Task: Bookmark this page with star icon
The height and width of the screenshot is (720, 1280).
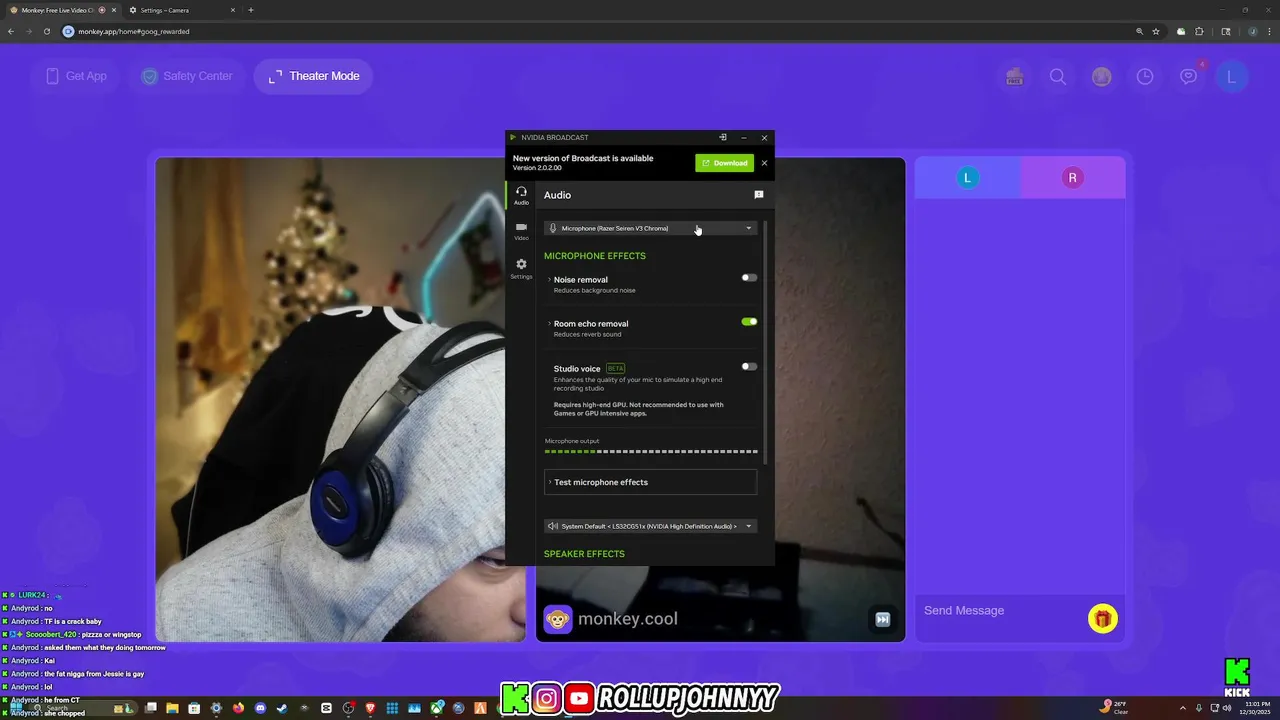Action: [x=1156, y=31]
